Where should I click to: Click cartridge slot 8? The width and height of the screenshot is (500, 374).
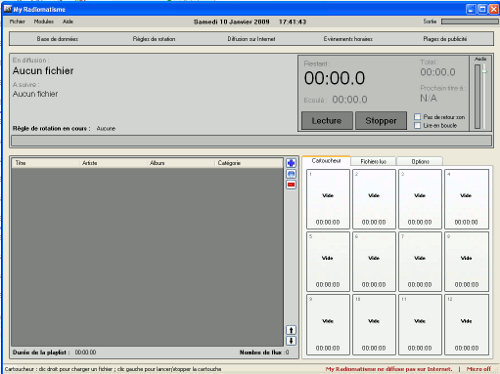[466, 262]
